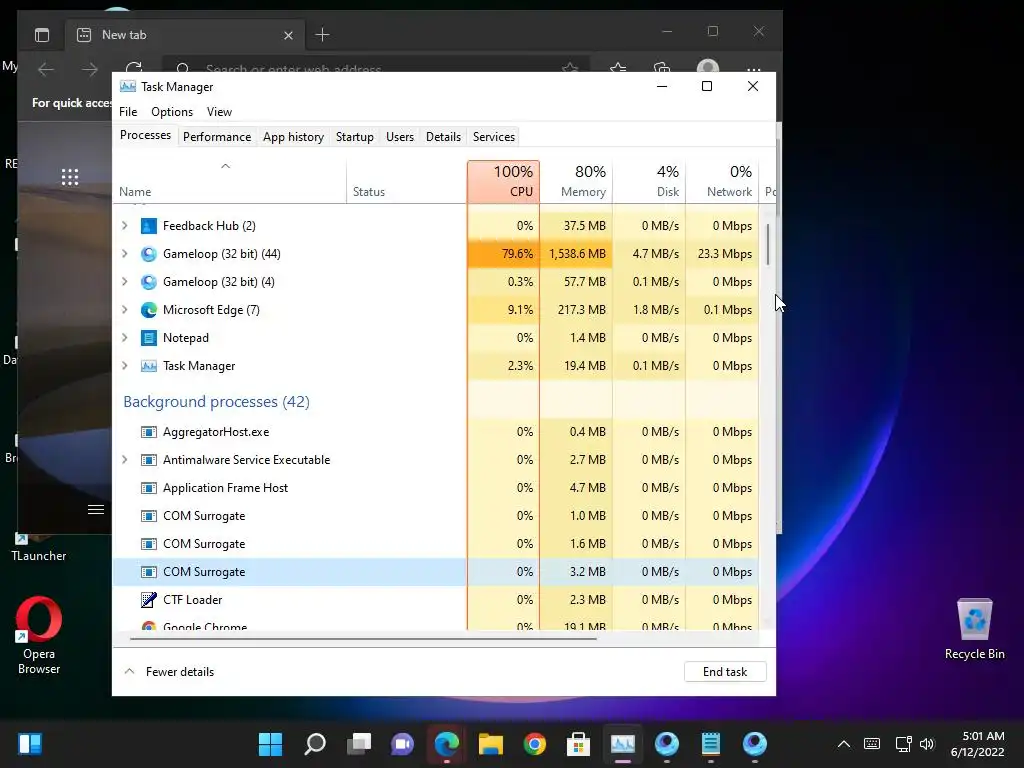Sort by Status column header
The image size is (1024, 768).
[407, 182]
